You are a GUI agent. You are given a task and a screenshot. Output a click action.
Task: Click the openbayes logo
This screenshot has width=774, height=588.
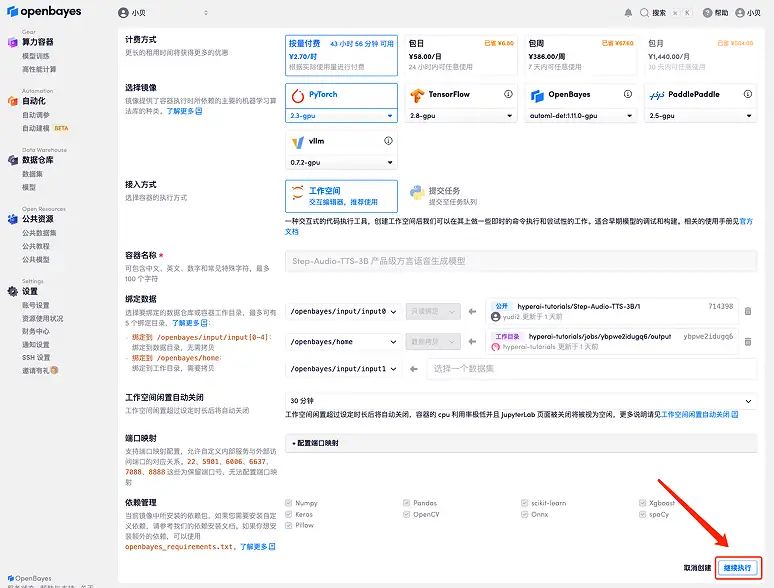[x=44, y=11]
